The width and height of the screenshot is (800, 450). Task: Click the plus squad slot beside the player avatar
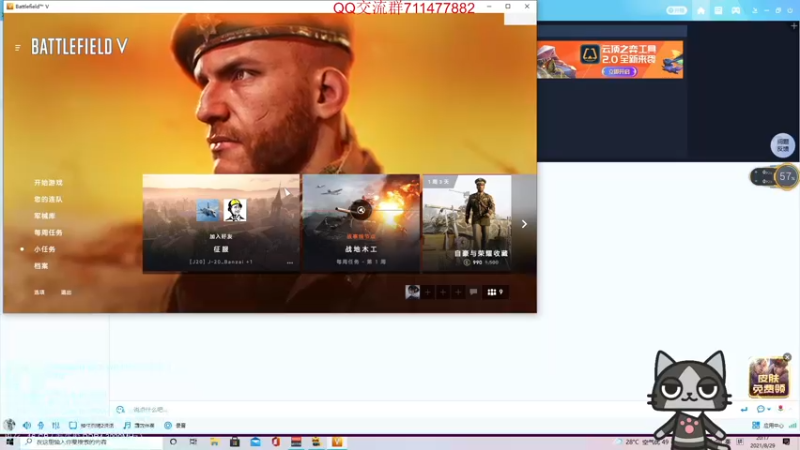428,292
